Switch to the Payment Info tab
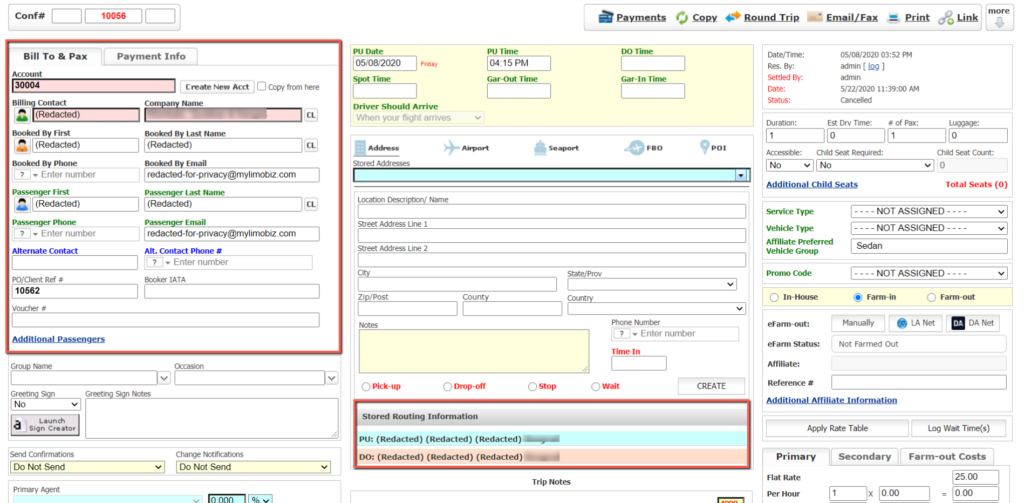 [x=151, y=56]
